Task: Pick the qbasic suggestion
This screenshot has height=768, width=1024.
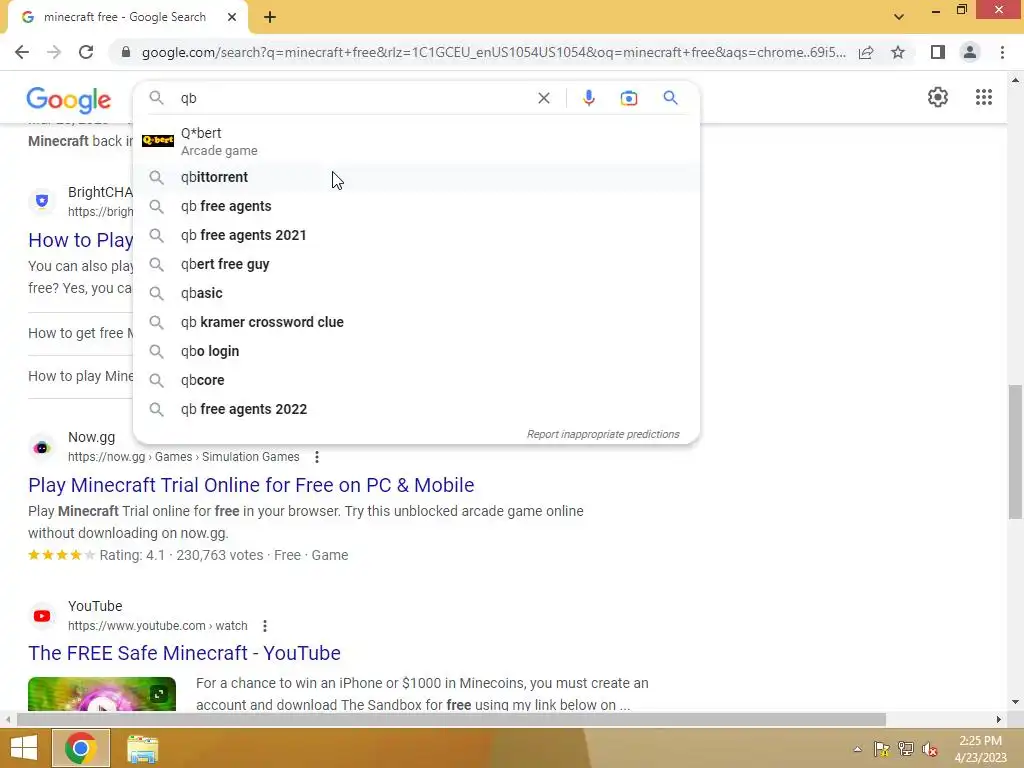Action: pyautogui.click(x=416, y=293)
